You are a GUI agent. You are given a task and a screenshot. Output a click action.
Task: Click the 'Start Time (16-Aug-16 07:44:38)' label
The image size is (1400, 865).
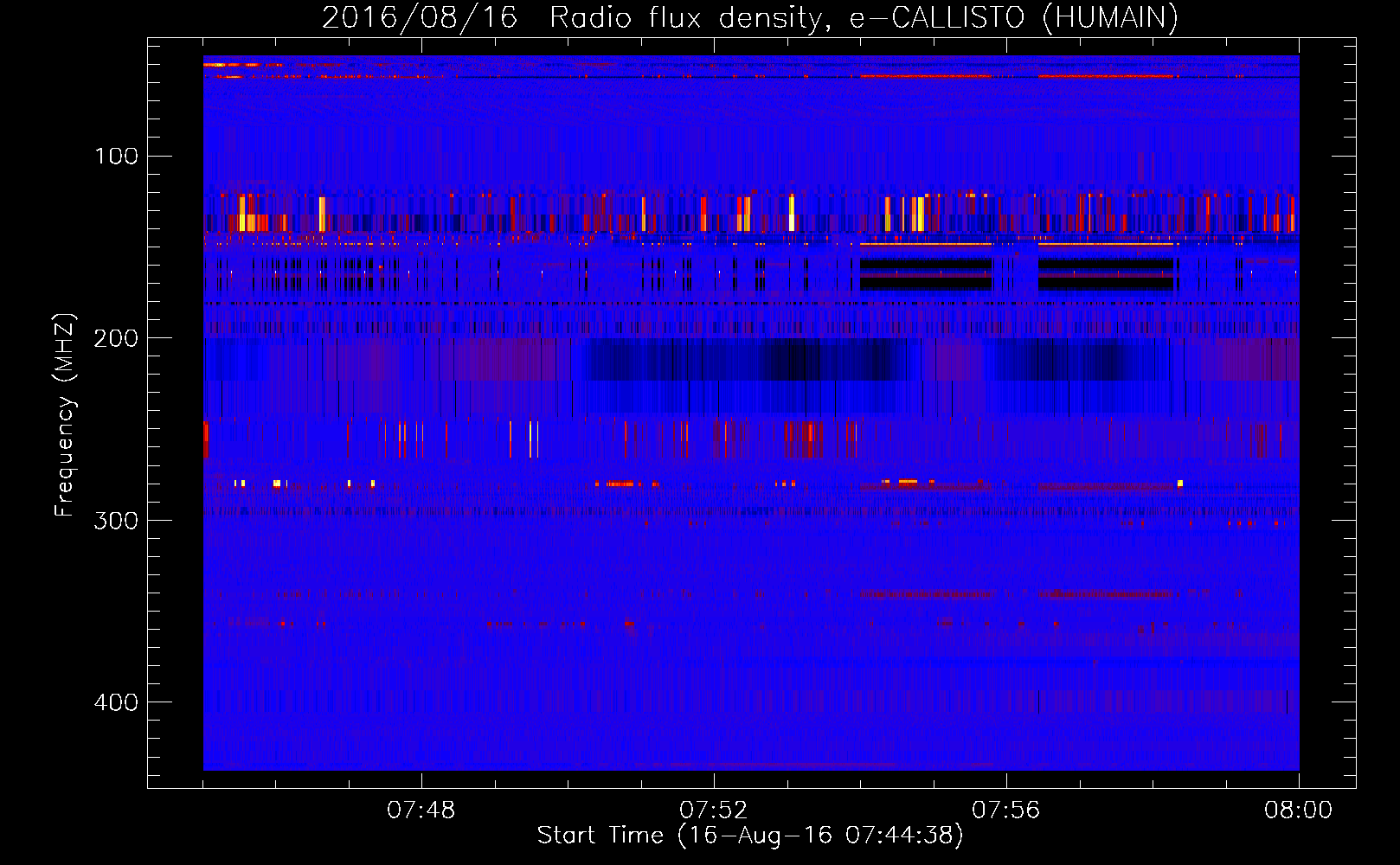[750, 836]
